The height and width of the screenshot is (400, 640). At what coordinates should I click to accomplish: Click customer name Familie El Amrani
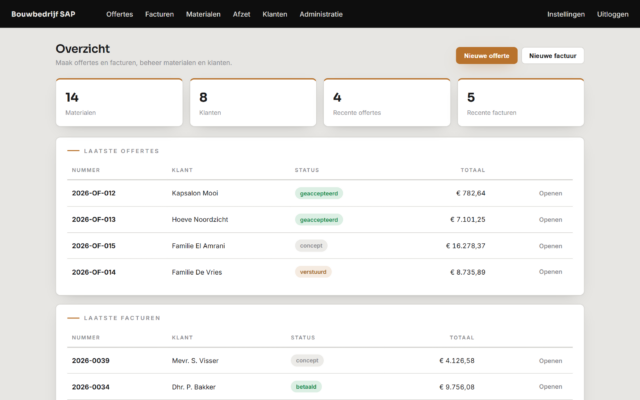(198, 246)
